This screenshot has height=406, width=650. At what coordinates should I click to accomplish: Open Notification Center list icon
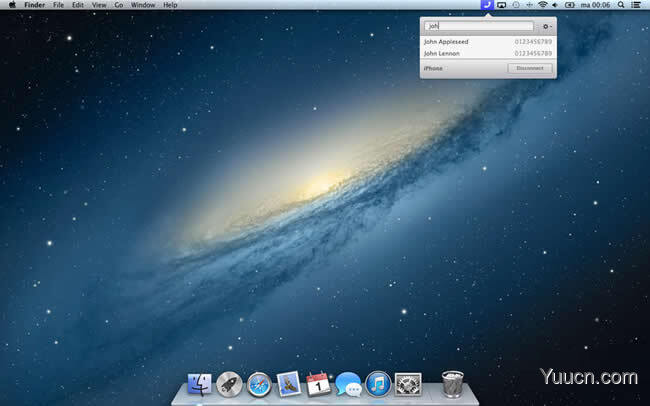point(635,5)
